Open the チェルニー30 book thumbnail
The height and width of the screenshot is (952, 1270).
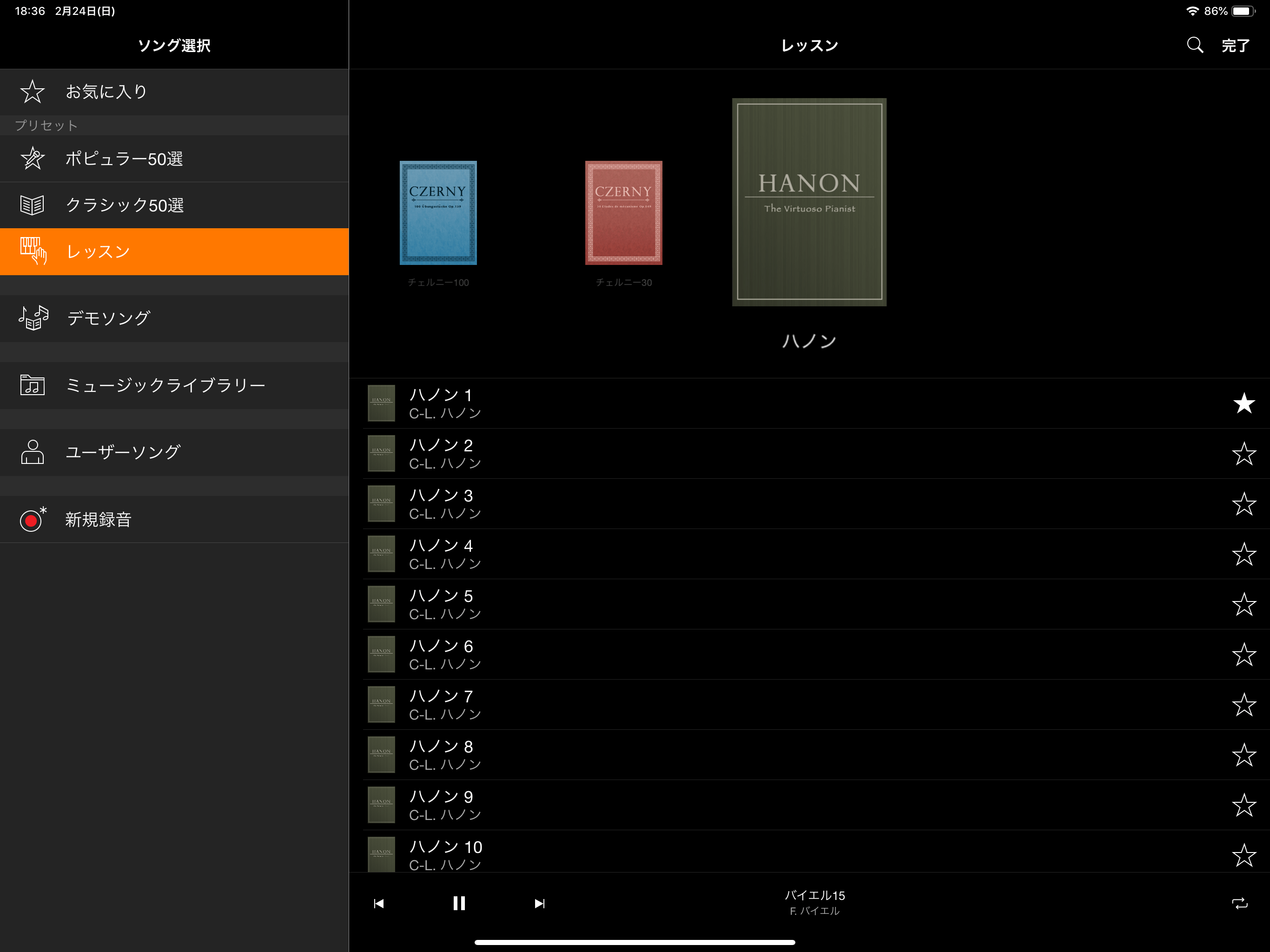point(624,213)
